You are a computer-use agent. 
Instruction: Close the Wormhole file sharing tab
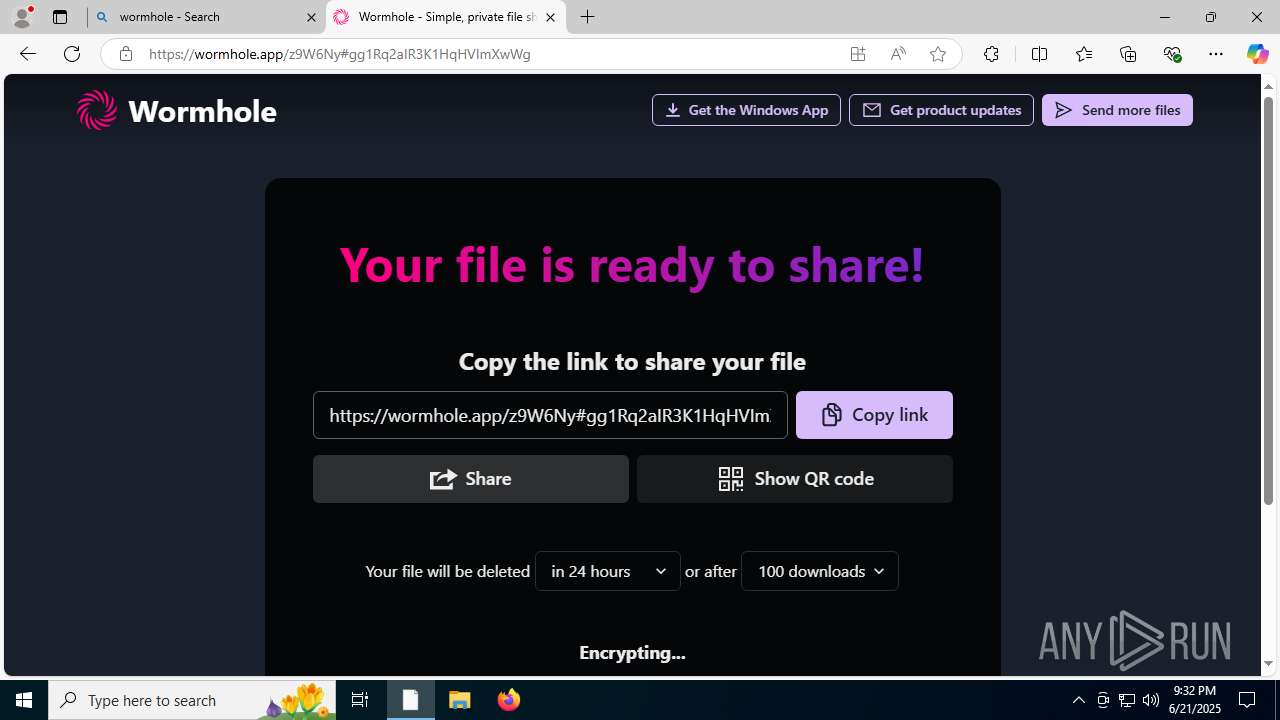pos(550,17)
